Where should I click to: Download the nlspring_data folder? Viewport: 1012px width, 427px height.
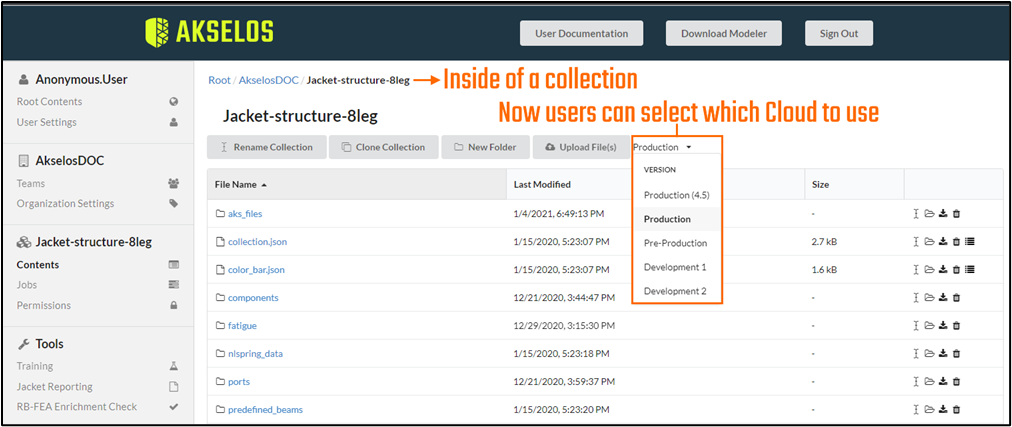pos(943,353)
